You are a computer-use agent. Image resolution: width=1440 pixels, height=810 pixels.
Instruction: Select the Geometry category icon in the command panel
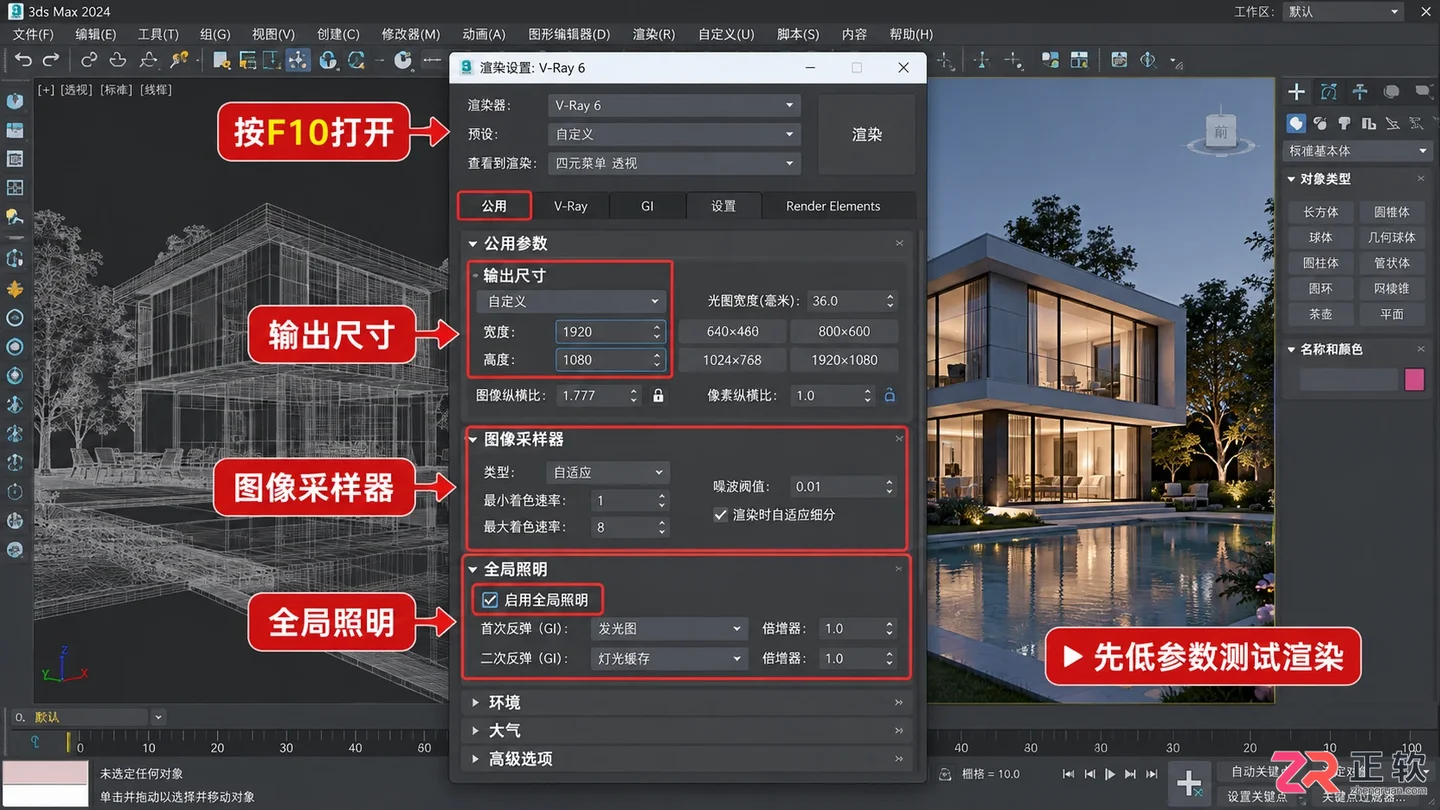(1297, 124)
